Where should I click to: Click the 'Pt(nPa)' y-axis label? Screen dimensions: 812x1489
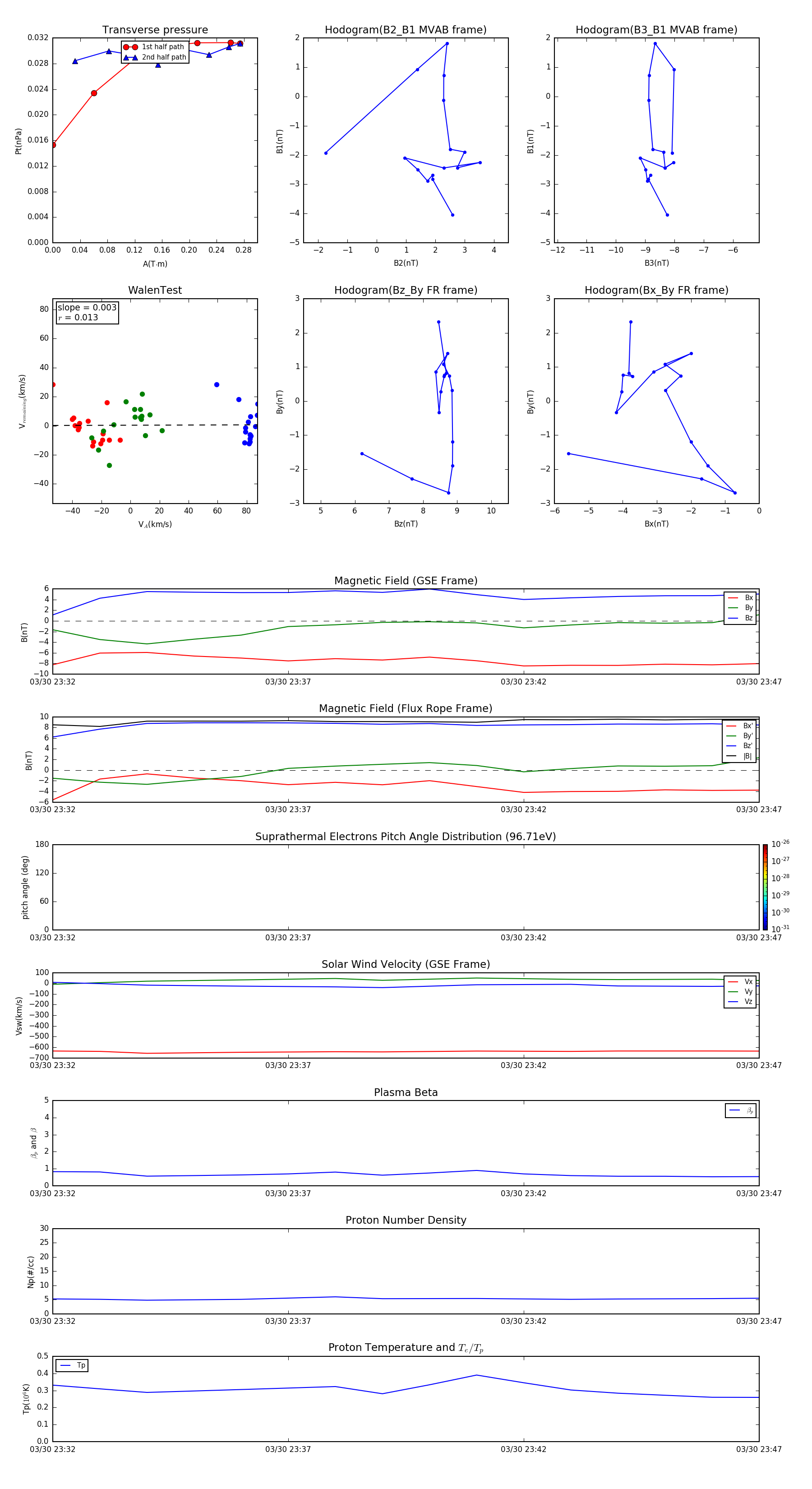coord(18,141)
